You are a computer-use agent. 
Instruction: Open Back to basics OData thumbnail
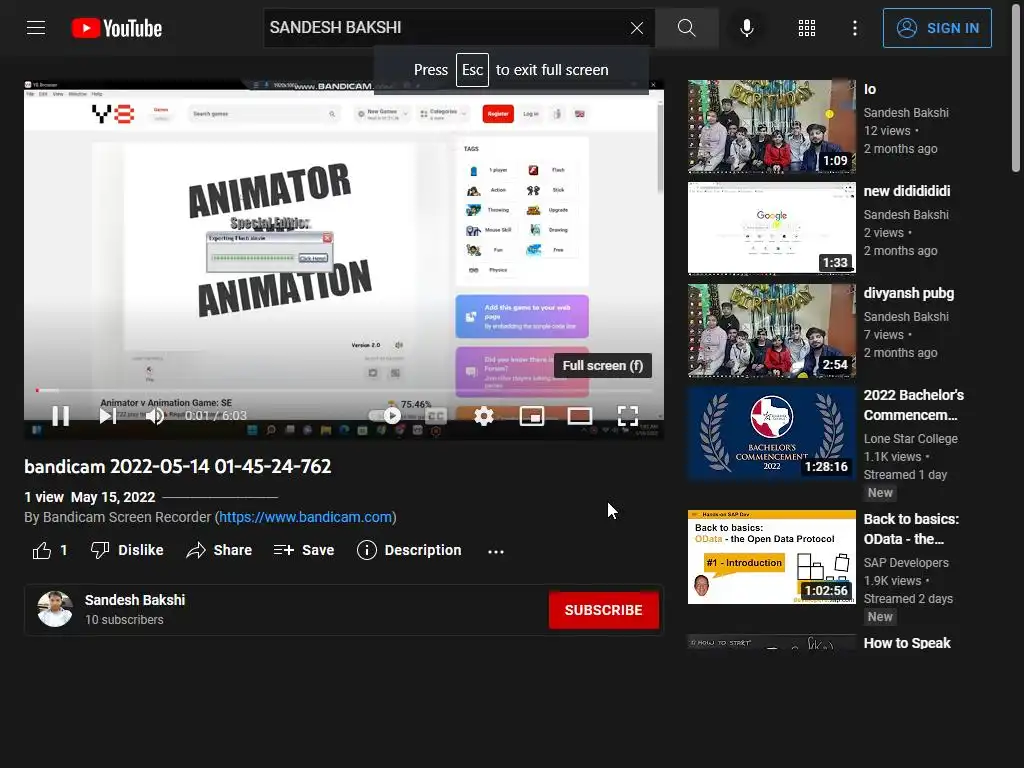(771, 557)
